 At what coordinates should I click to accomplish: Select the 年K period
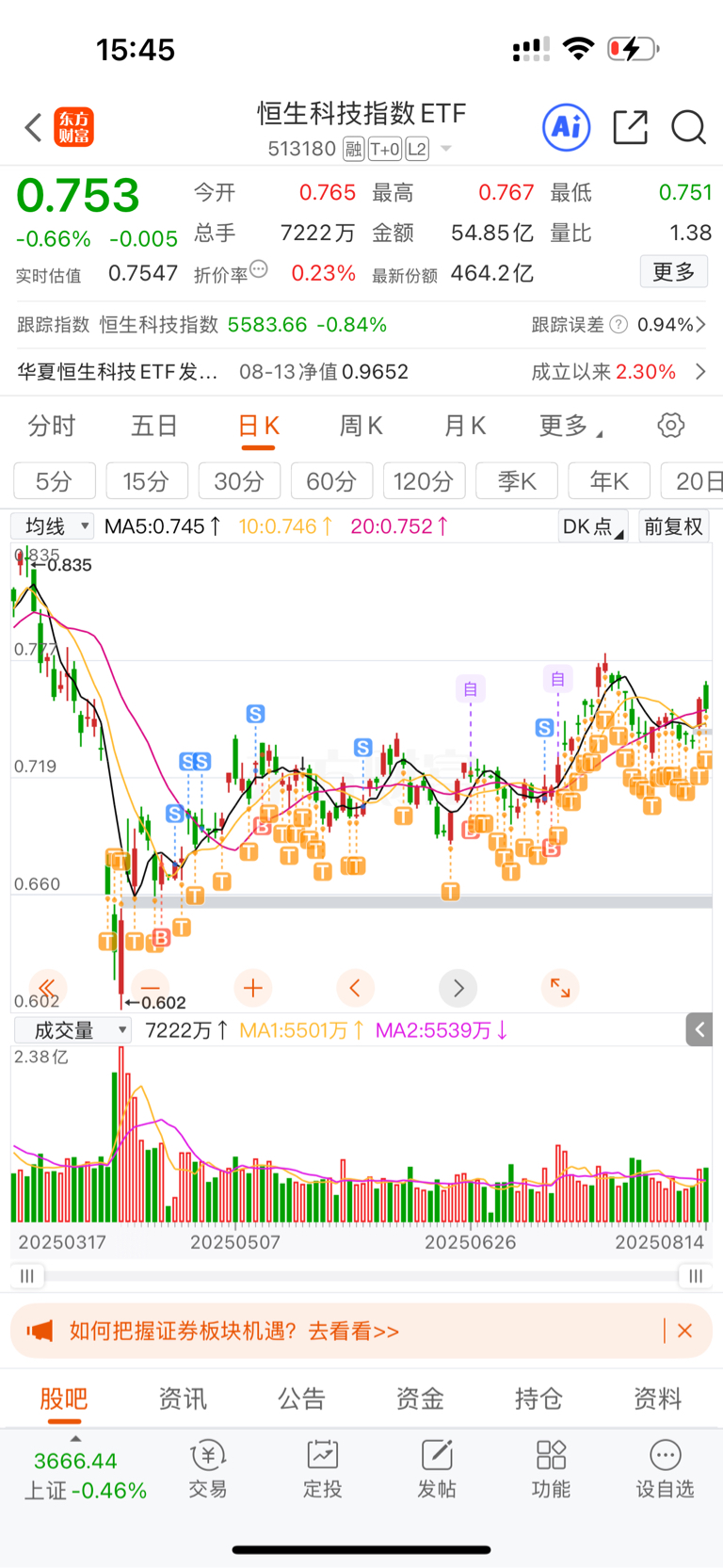click(609, 481)
